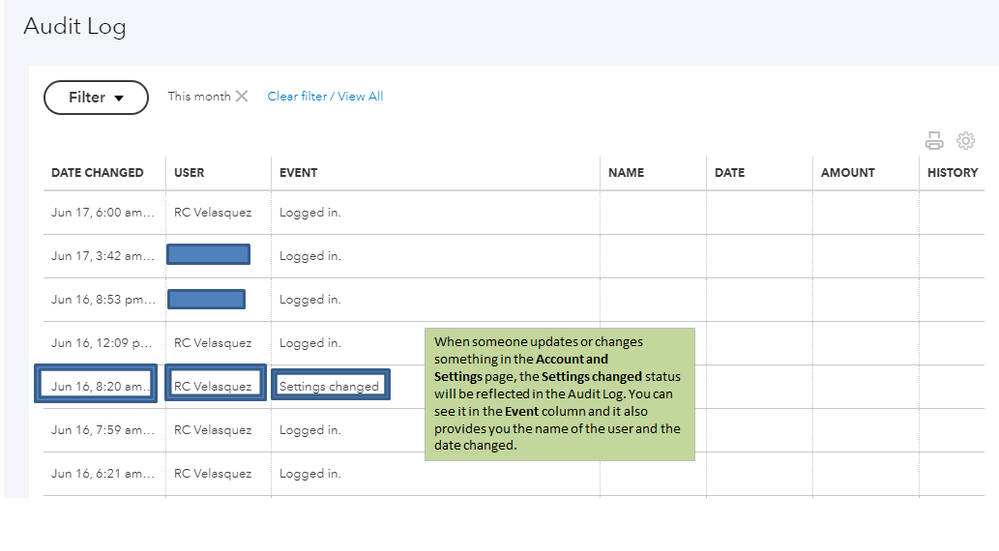
Task: Click the Jun 16, 6:21 am row date
Action: 103,474
